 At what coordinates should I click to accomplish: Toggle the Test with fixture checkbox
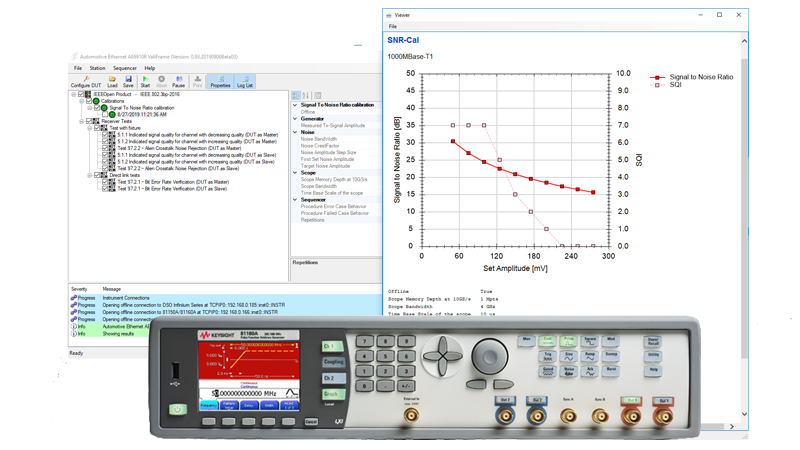click(97, 128)
